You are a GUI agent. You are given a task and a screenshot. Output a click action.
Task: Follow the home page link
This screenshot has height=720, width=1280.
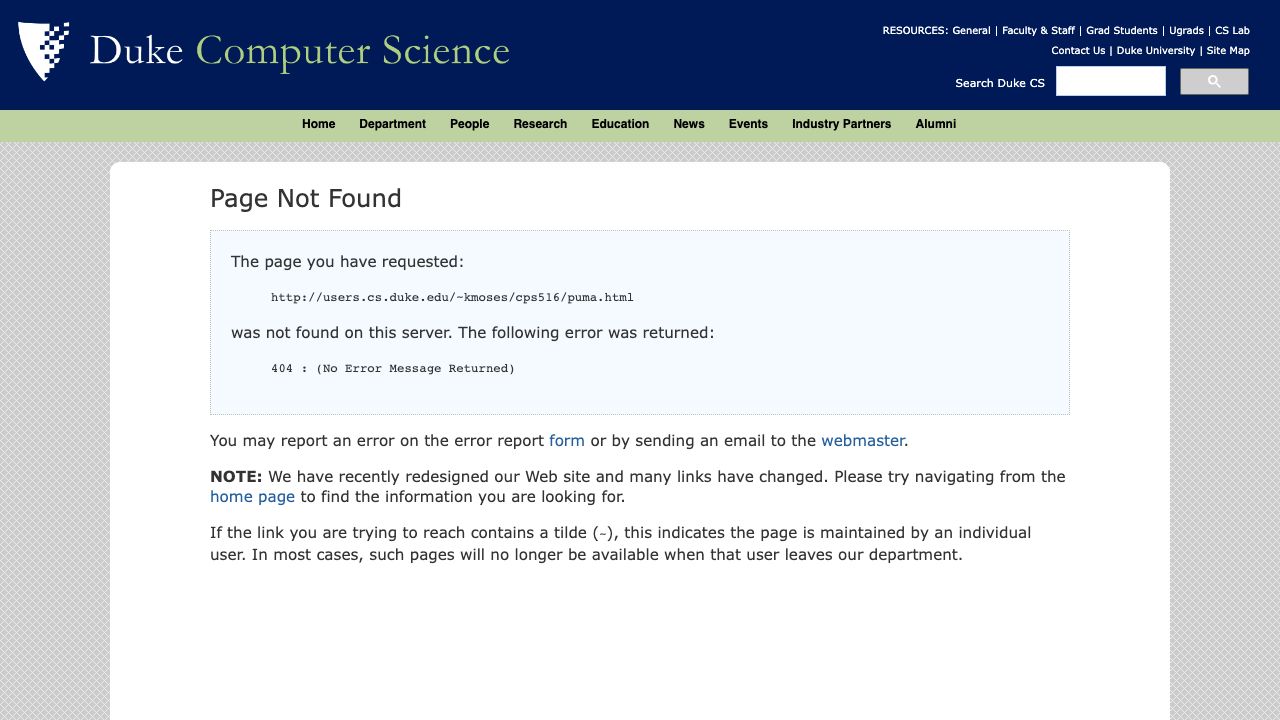[x=252, y=497]
